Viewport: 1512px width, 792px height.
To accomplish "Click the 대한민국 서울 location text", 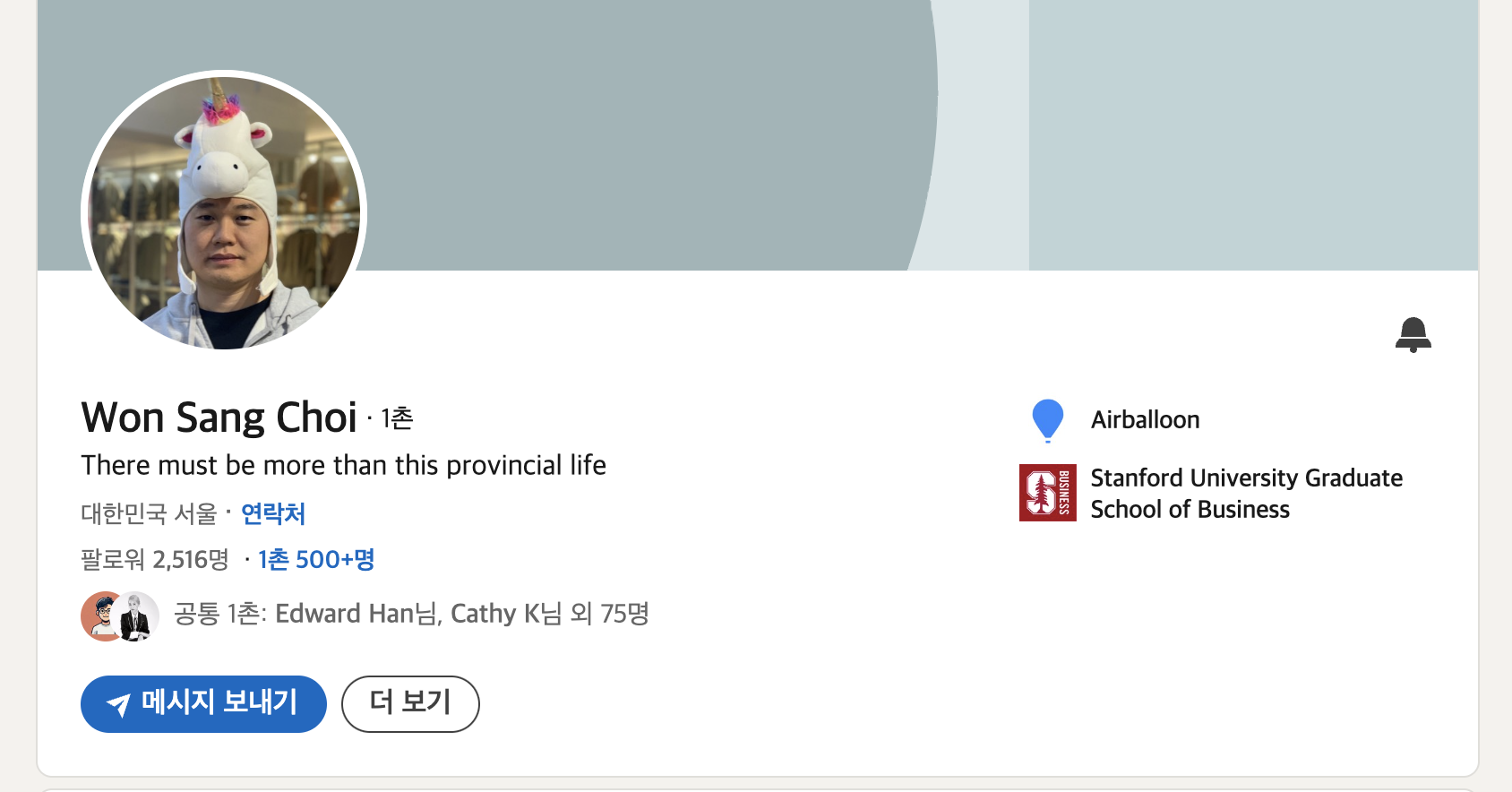I will point(149,513).
